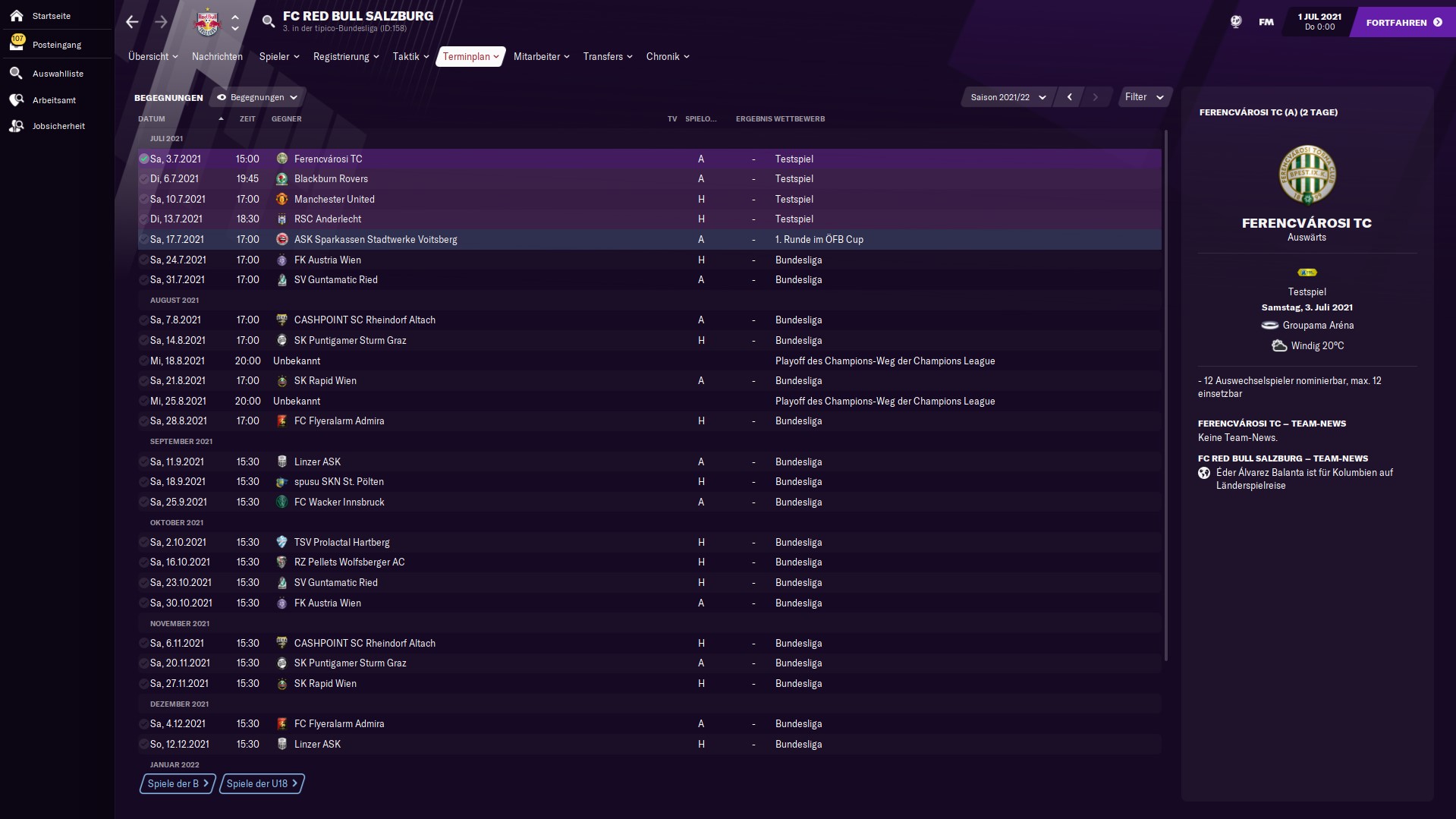
Task: Open the Startseite home icon
Action: [17, 16]
